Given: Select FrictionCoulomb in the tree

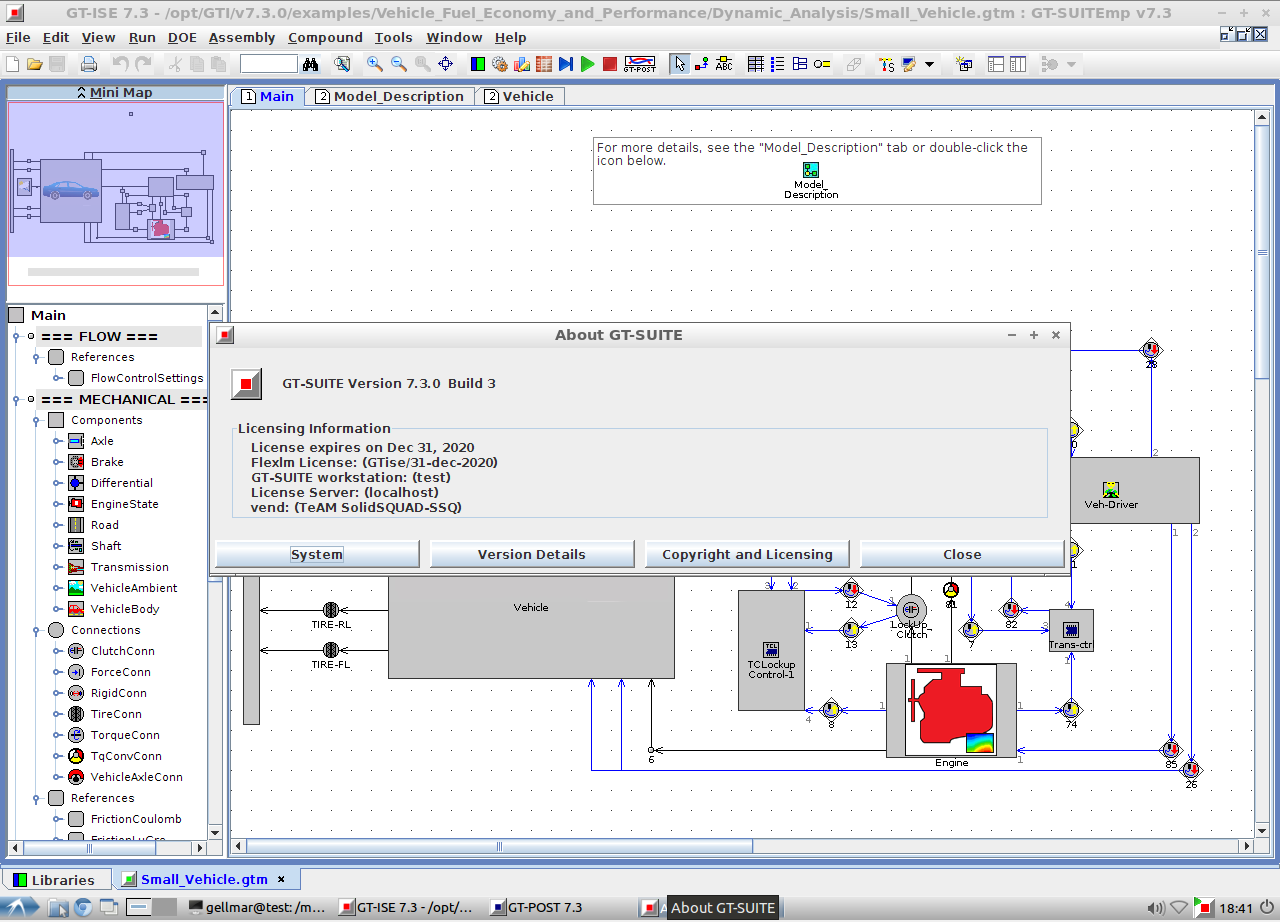Looking at the screenshot, I should pyautogui.click(x=136, y=819).
